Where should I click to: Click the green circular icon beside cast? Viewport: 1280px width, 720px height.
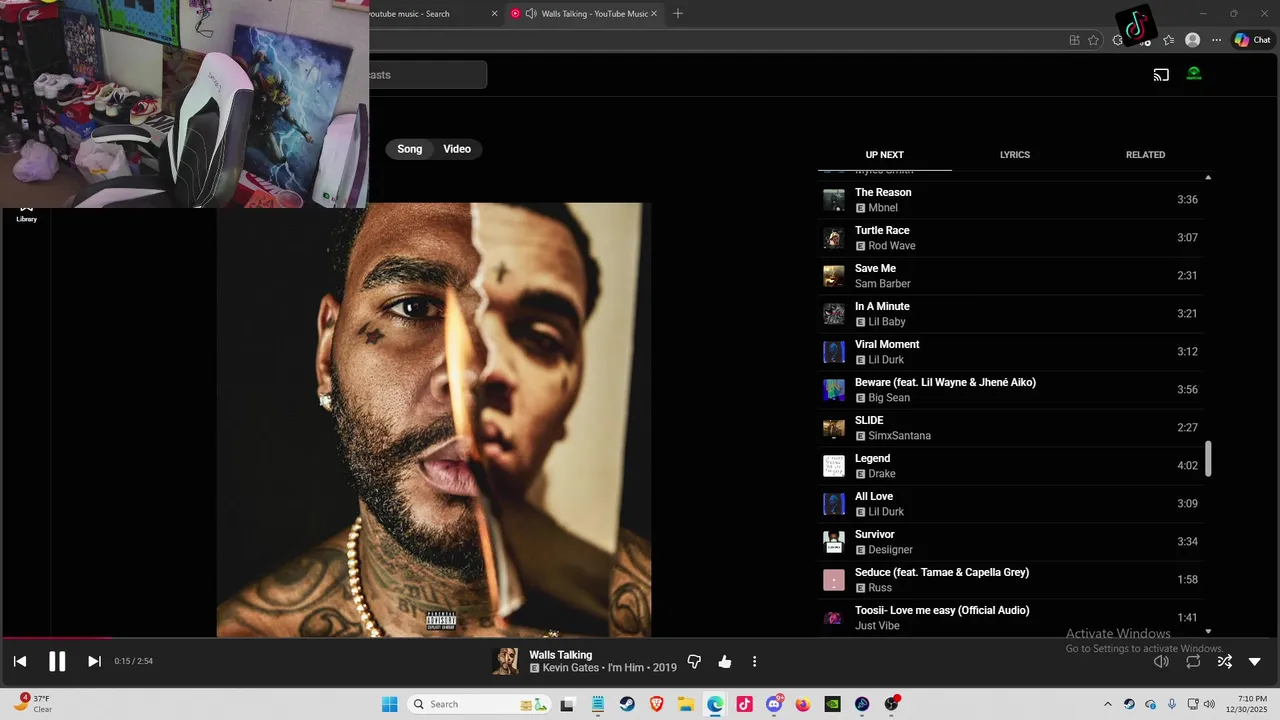click(1194, 74)
